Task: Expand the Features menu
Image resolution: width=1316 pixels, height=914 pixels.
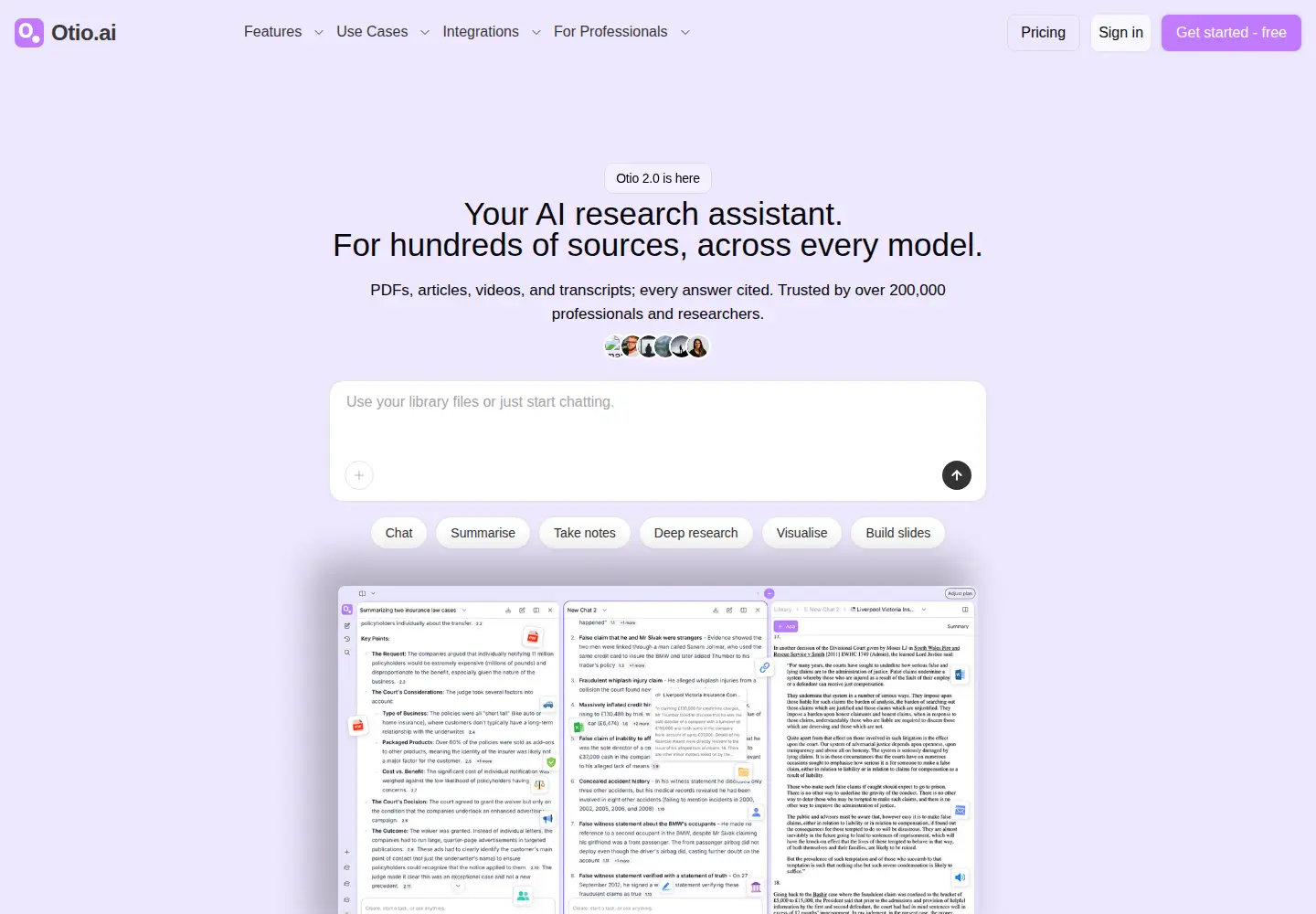Action: [283, 32]
